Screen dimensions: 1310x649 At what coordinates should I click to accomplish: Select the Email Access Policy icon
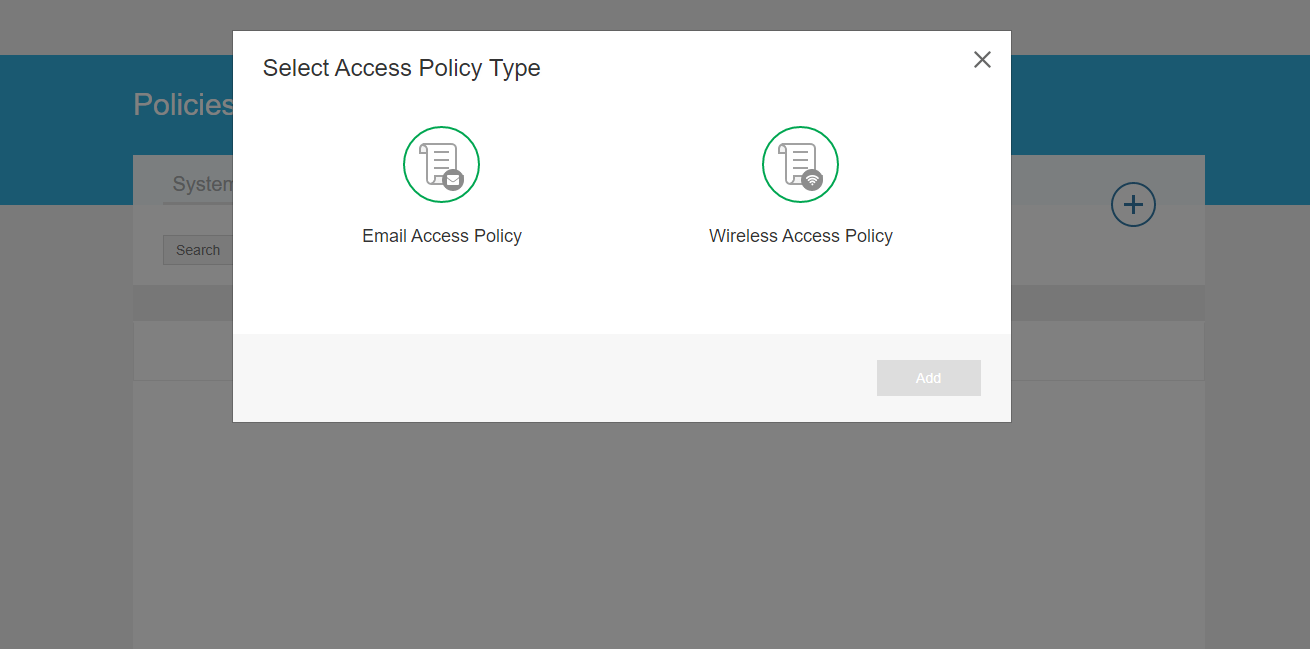tap(441, 164)
